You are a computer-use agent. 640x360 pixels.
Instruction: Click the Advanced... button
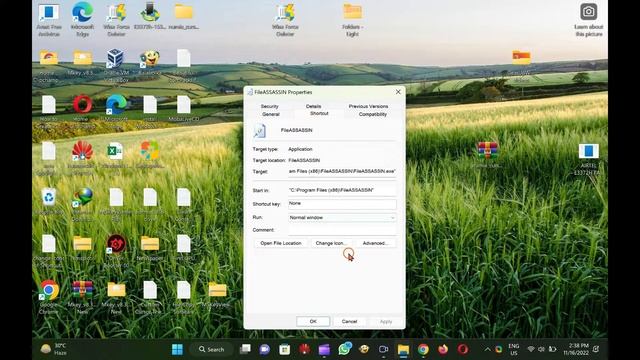click(x=375, y=243)
